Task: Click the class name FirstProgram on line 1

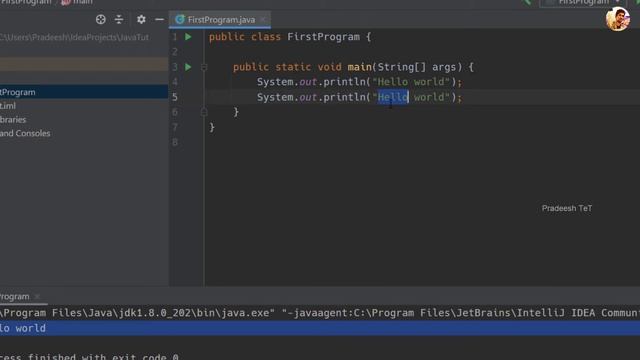Action: (x=323, y=37)
